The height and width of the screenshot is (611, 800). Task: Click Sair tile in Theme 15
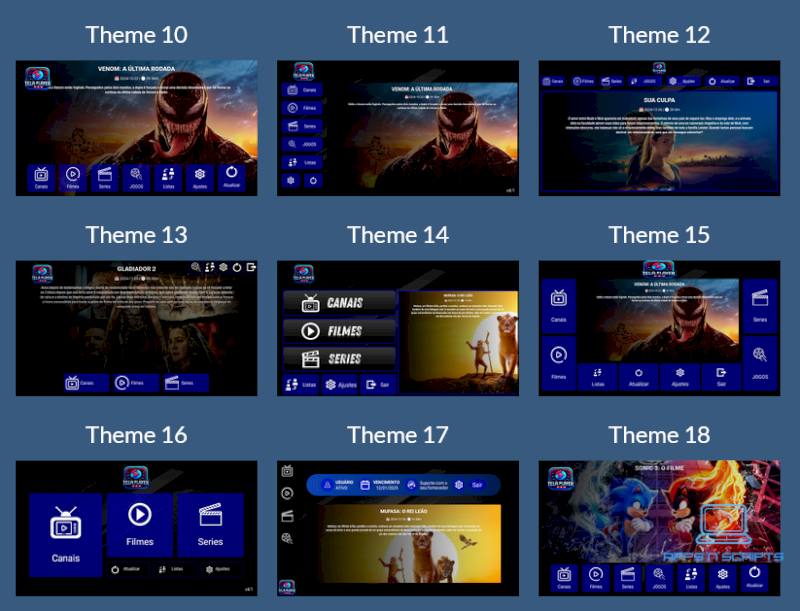coord(721,377)
